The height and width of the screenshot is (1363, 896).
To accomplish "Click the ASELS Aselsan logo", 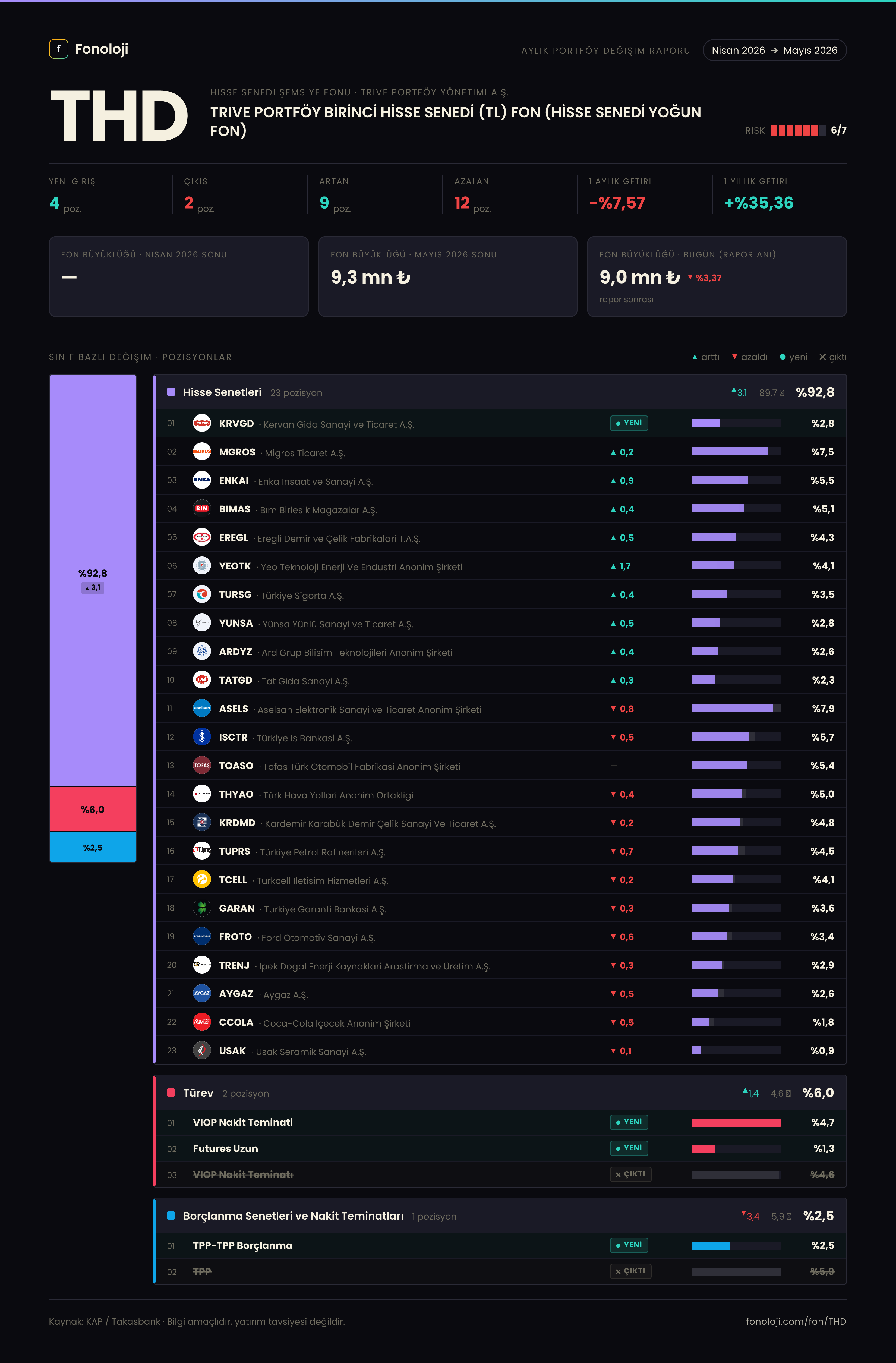I will pos(201,709).
